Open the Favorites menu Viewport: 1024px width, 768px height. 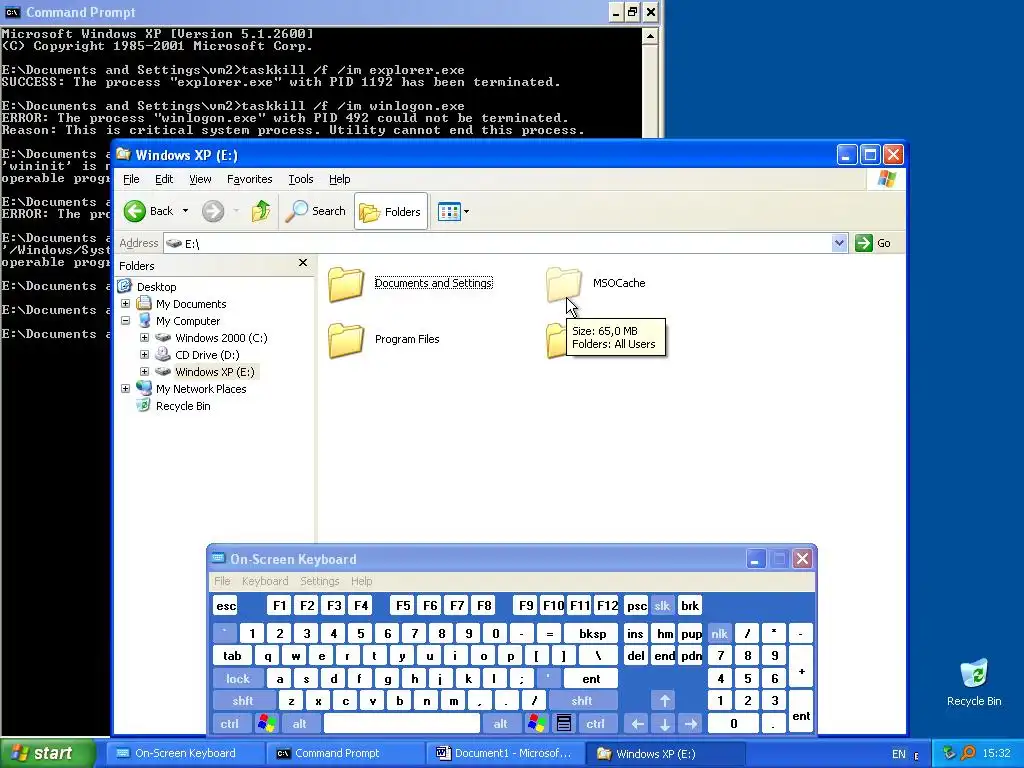(249, 179)
